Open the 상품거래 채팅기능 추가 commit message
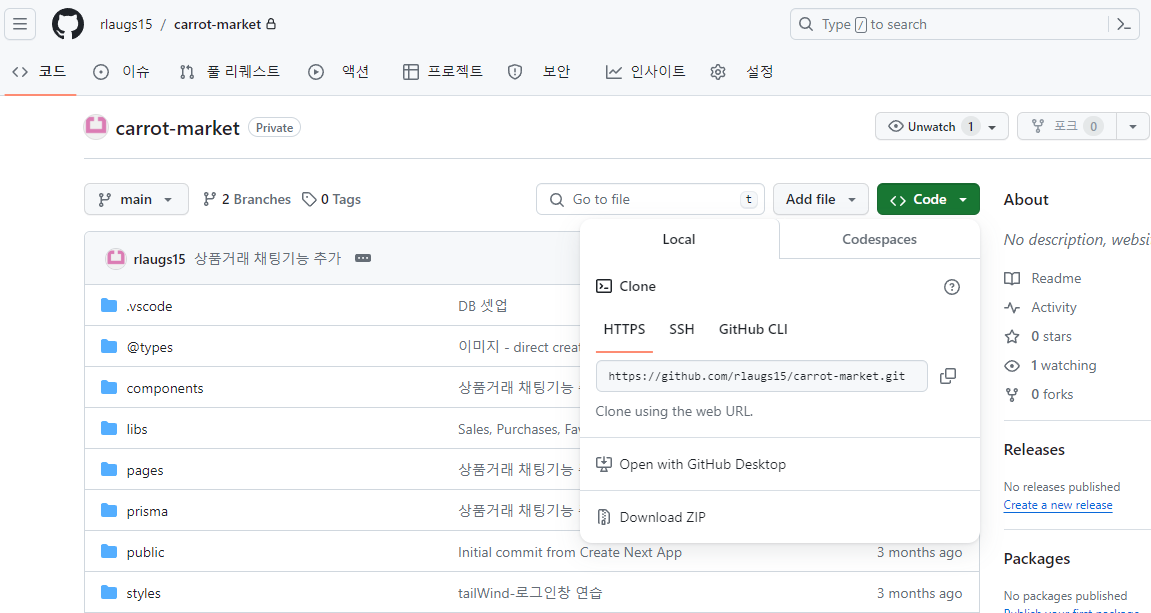This screenshot has width=1151, height=613. pos(268,258)
